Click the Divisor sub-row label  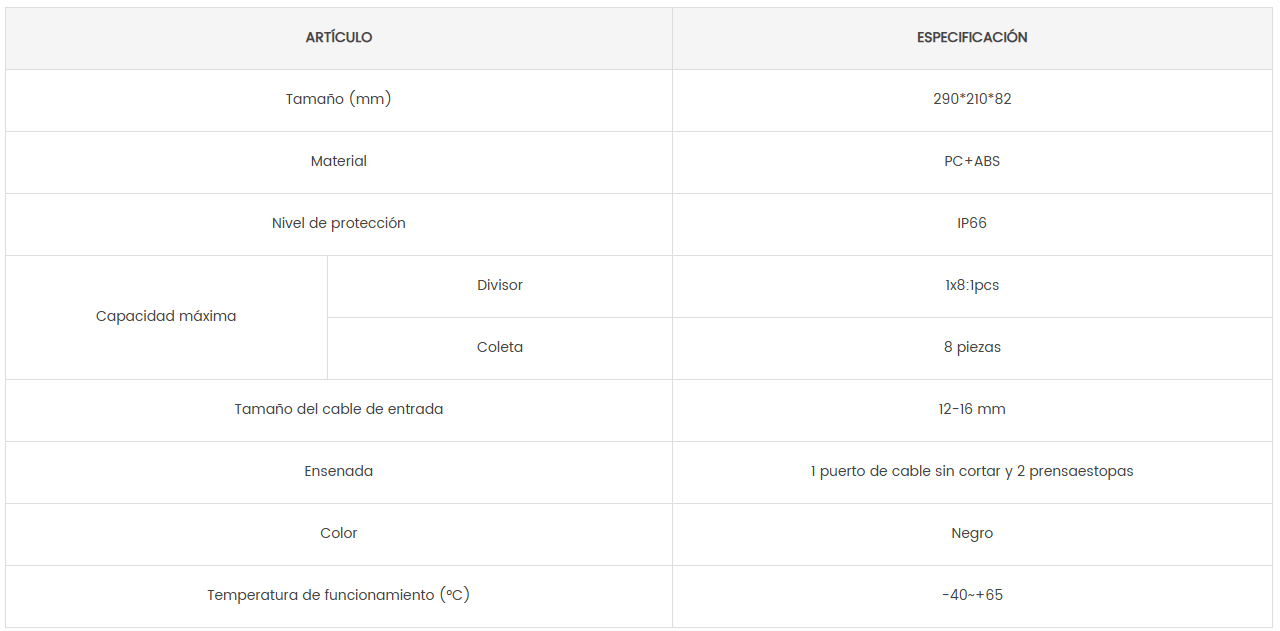pos(500,285)
